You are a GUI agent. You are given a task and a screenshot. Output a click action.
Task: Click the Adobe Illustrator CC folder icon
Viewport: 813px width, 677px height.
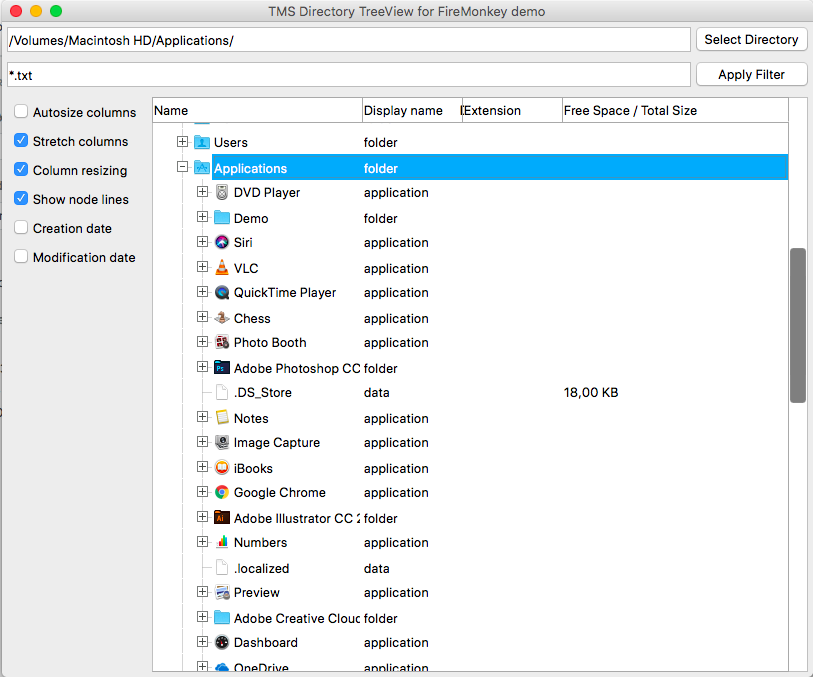tap(222, 517)
